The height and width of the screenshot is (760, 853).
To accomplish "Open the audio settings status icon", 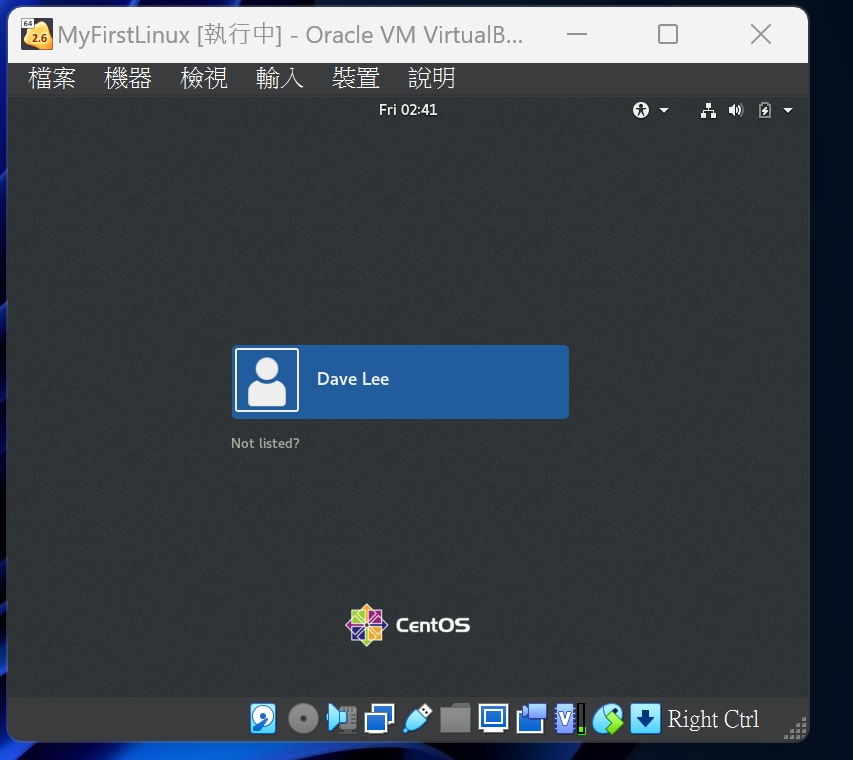I will click(x=342, y=718).
